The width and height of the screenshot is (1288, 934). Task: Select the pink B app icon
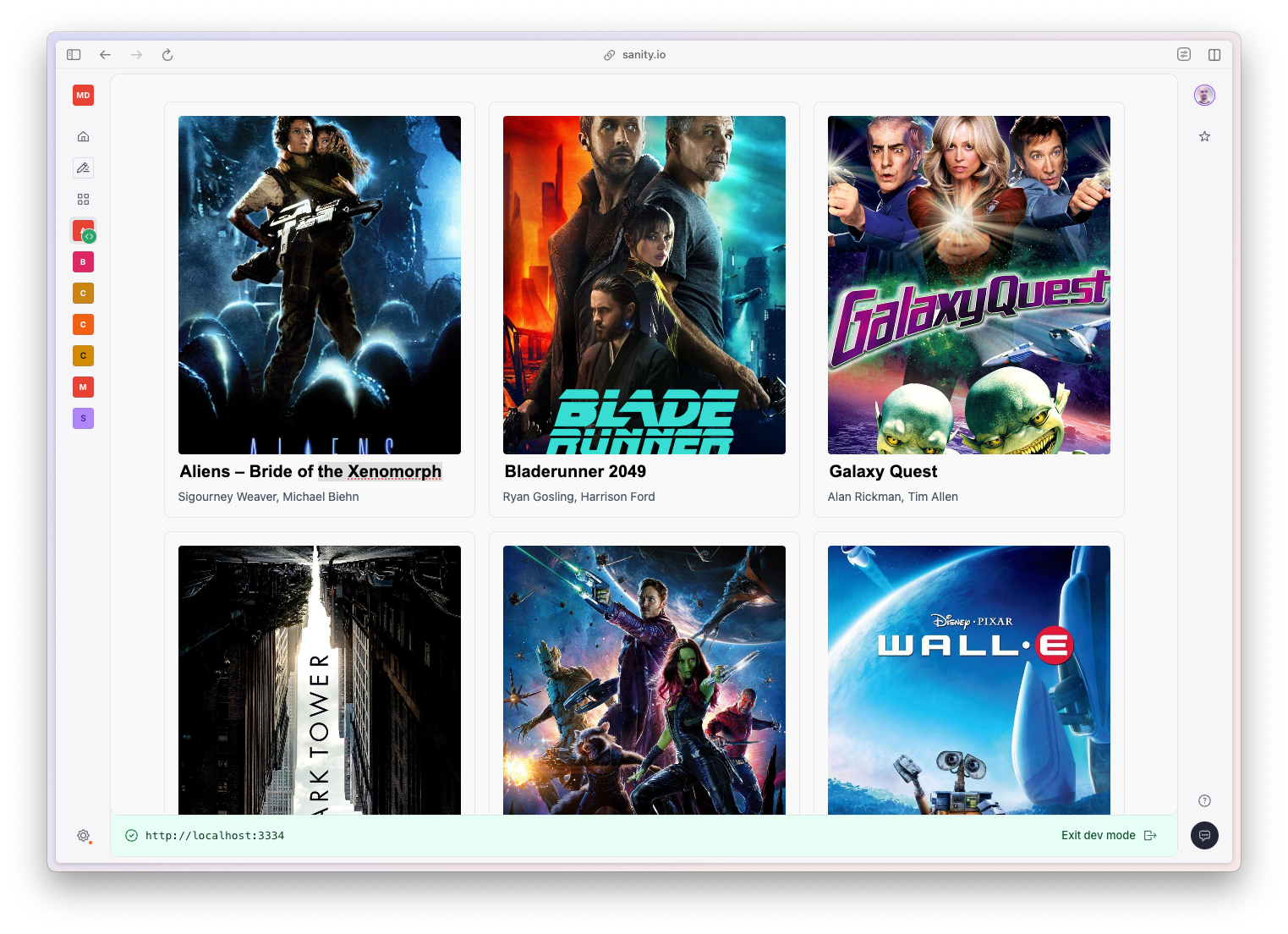tap(83, 262)
